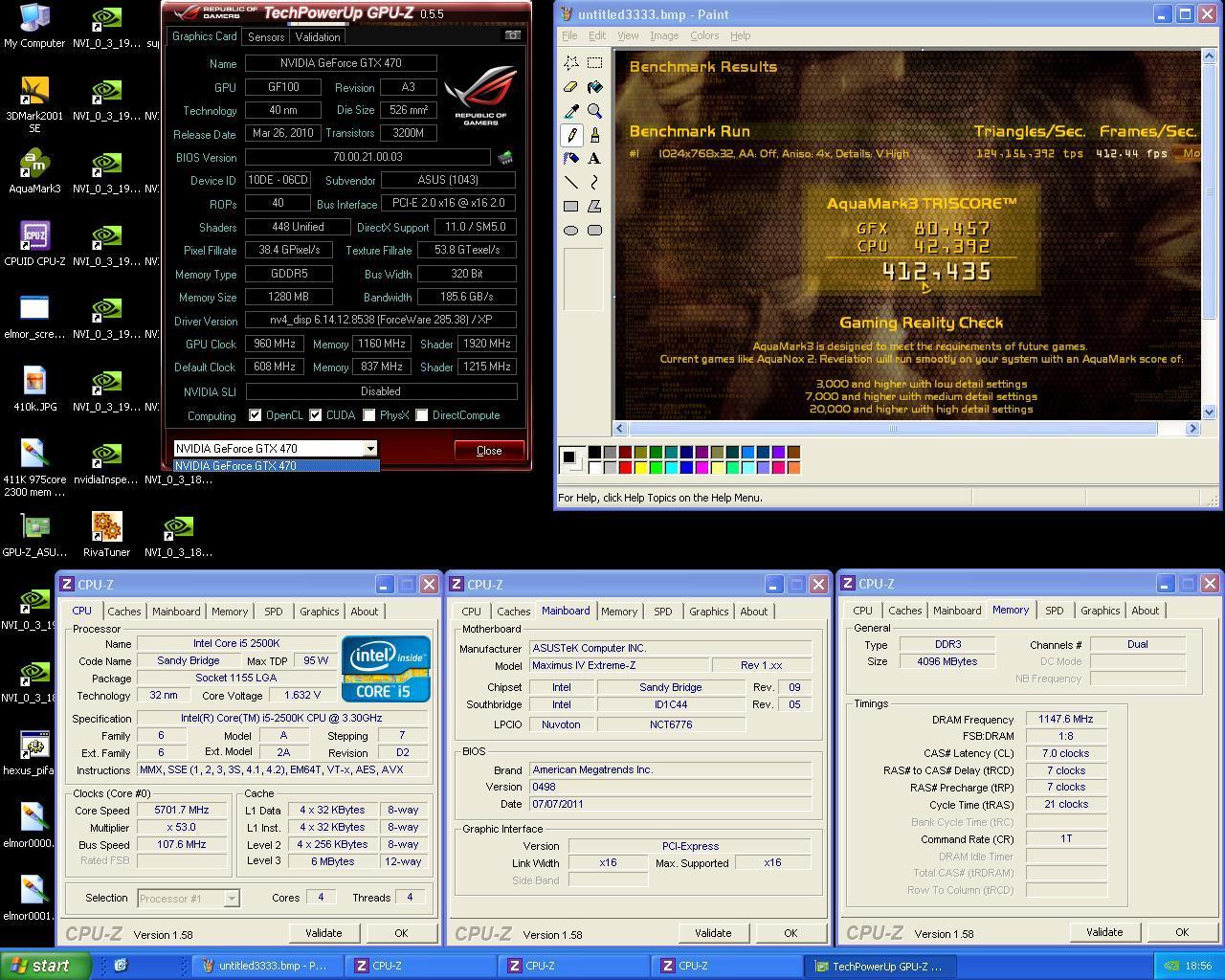Screen dimensions: 1225x980
Task: Click OK in the CPU tab CPU-Z window
Action: [x=400, y=933]
